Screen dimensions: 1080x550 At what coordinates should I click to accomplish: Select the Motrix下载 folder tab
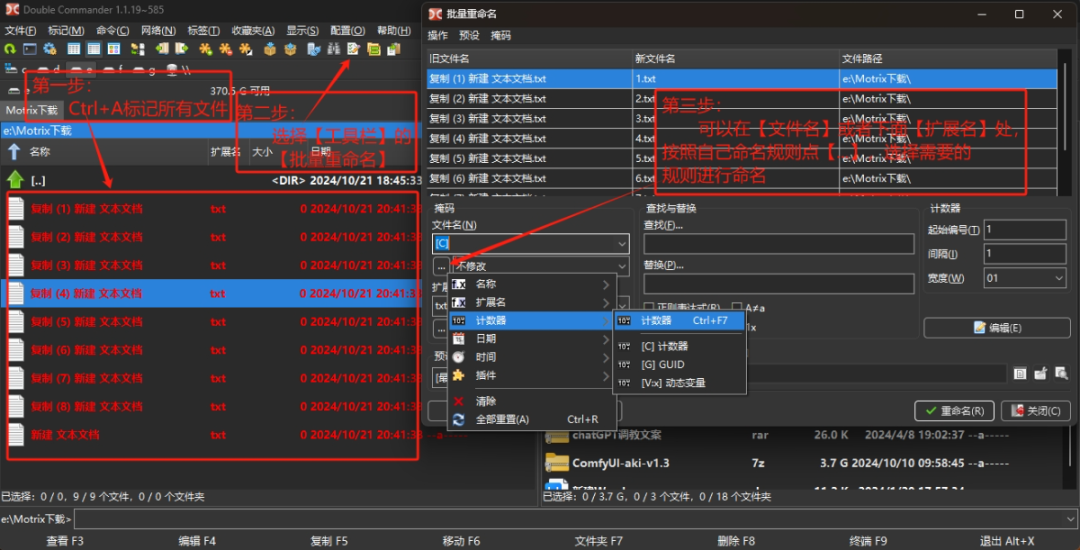[32, 110]
